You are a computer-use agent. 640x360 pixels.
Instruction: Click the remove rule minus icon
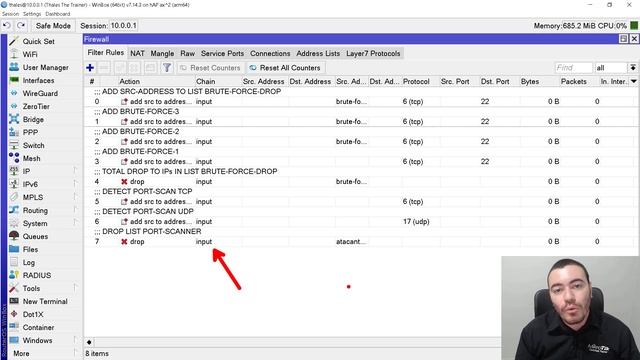point(104,68)
